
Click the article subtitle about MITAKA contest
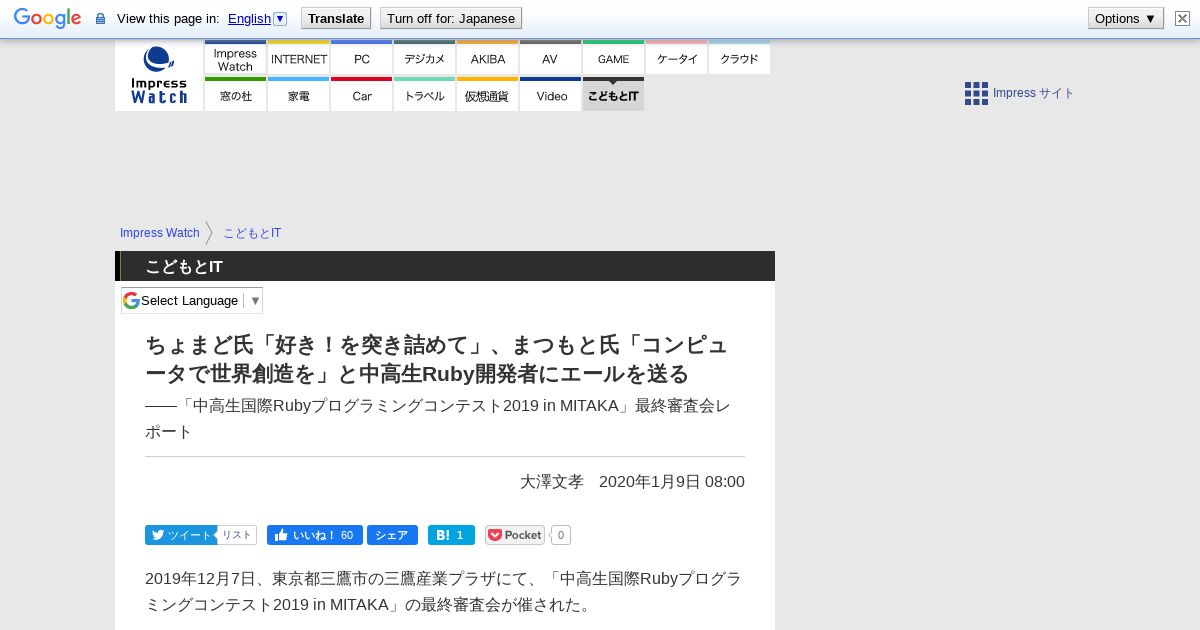(x=438, y=419)
